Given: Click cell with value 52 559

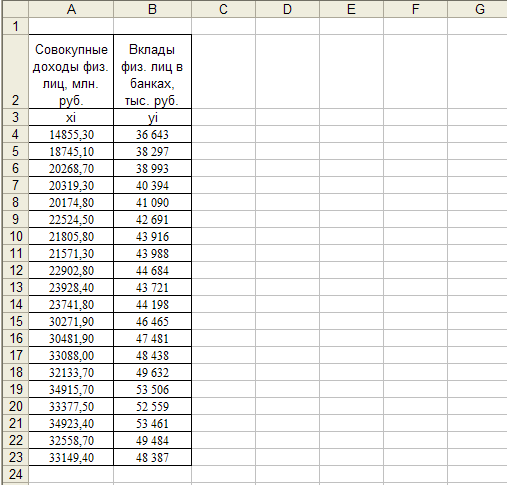Looking at the screenshot, I should click(152, 406).
